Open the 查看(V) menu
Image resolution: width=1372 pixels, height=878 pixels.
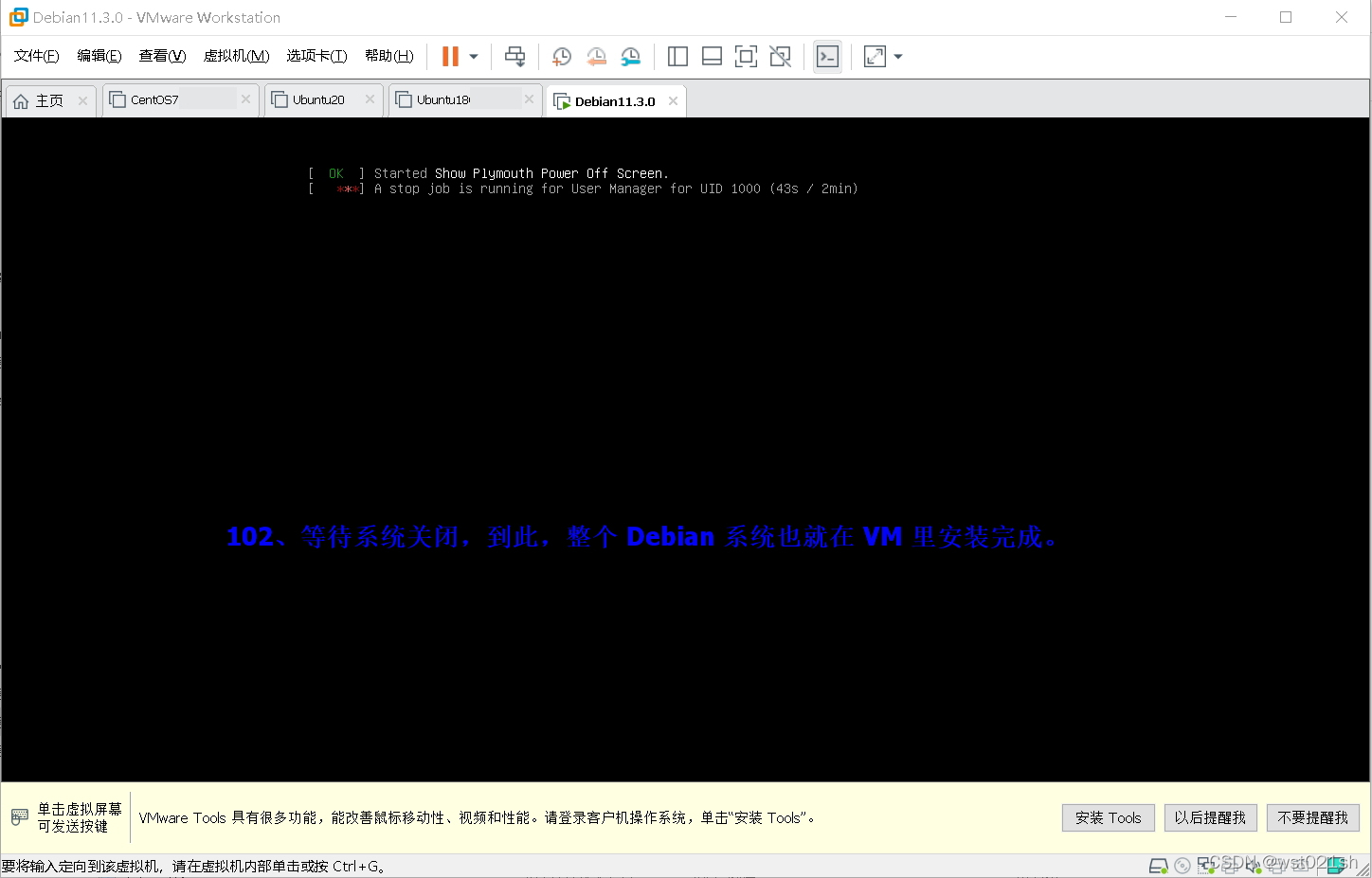(x=162, y=56)
